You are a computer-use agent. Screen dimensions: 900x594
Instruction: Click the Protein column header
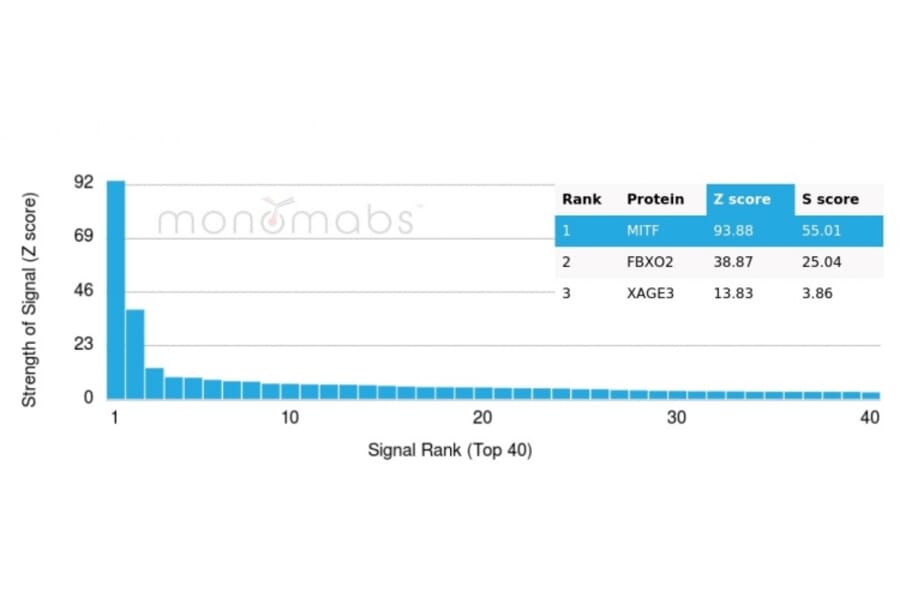[x=655, y=199]
